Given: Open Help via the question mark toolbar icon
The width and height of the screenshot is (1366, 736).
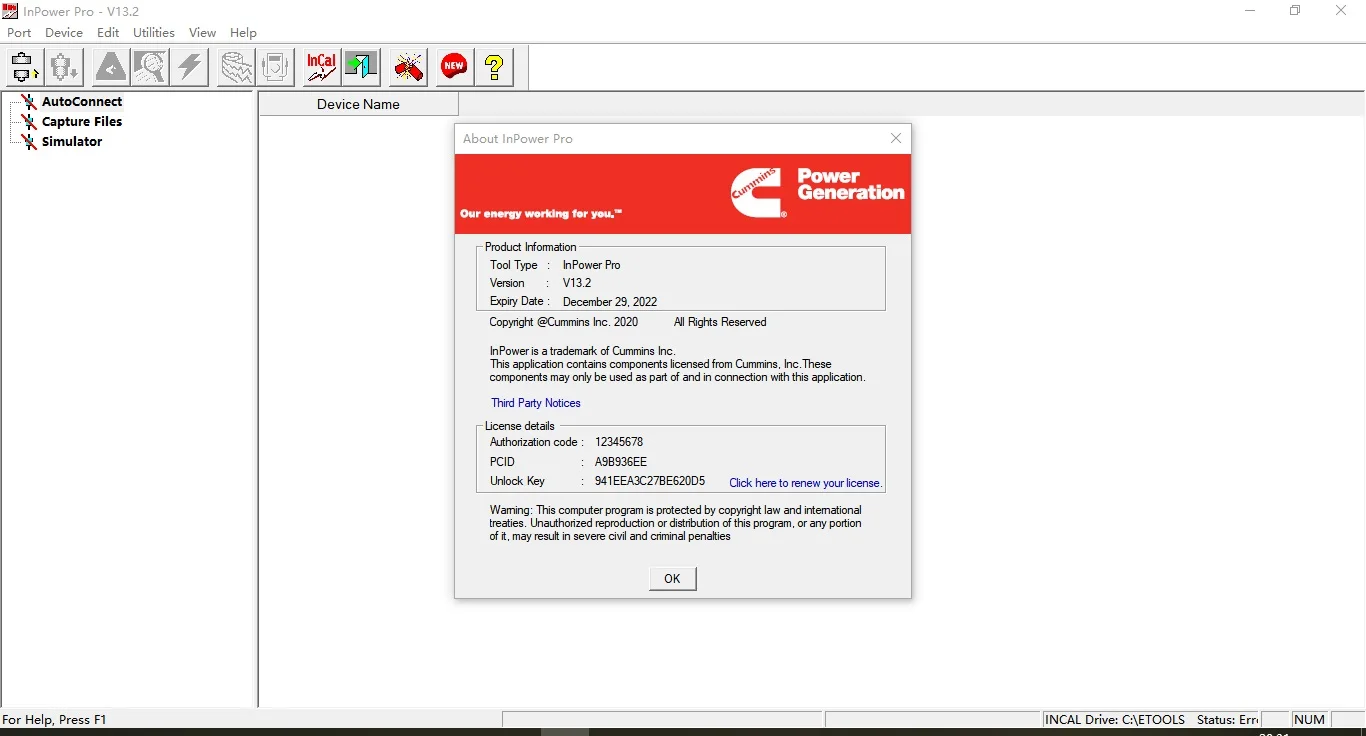Looking at the screenshot, I should (x=493, y=67).
